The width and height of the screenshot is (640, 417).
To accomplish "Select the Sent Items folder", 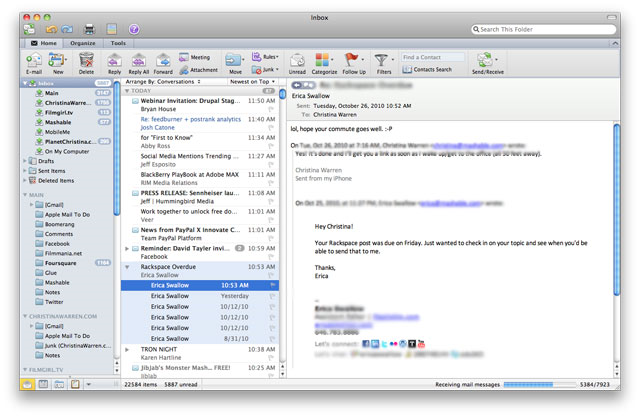I will coord(51,171).
